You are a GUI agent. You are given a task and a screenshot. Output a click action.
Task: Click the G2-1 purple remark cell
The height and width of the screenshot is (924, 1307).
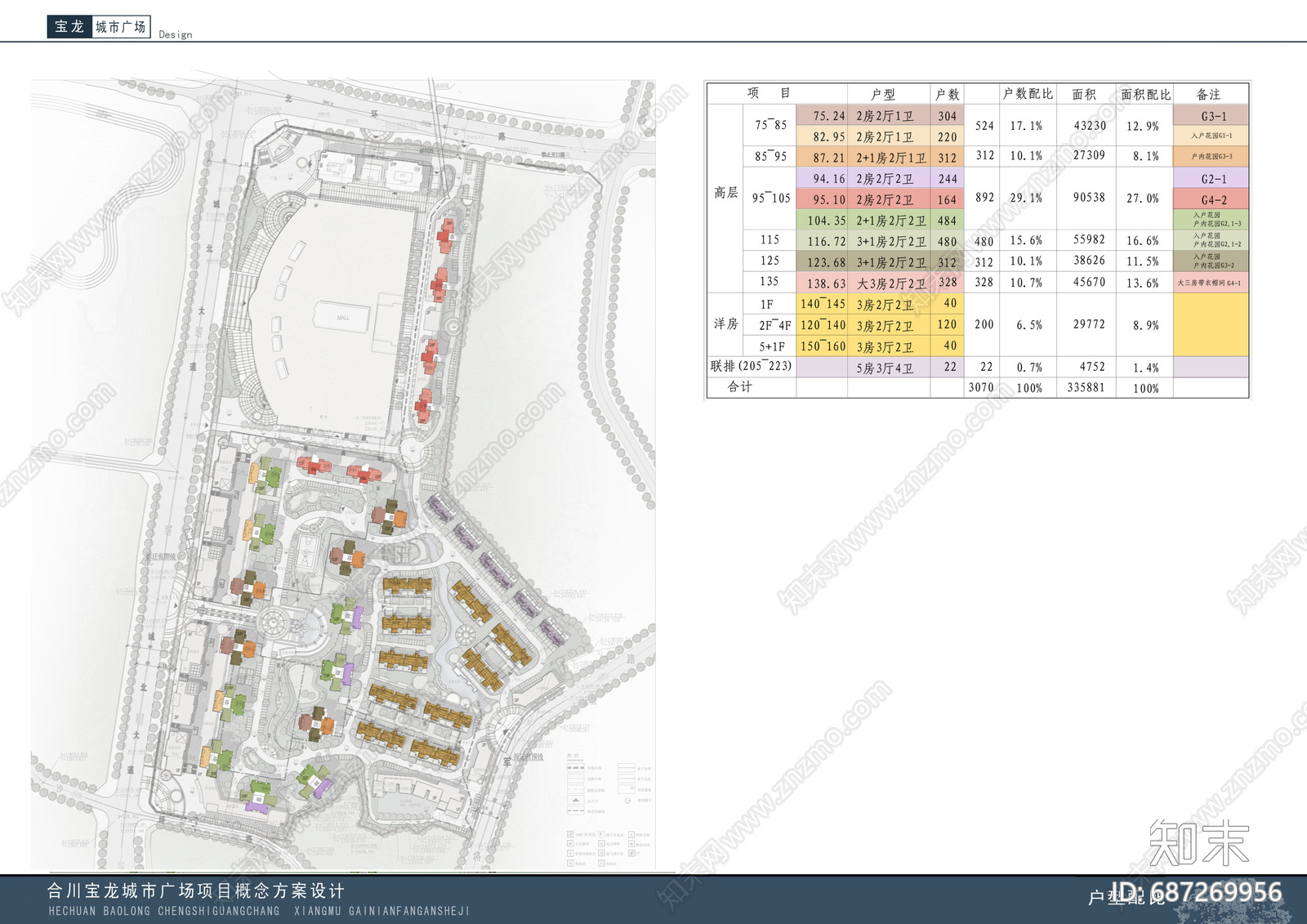(1211, 178)
